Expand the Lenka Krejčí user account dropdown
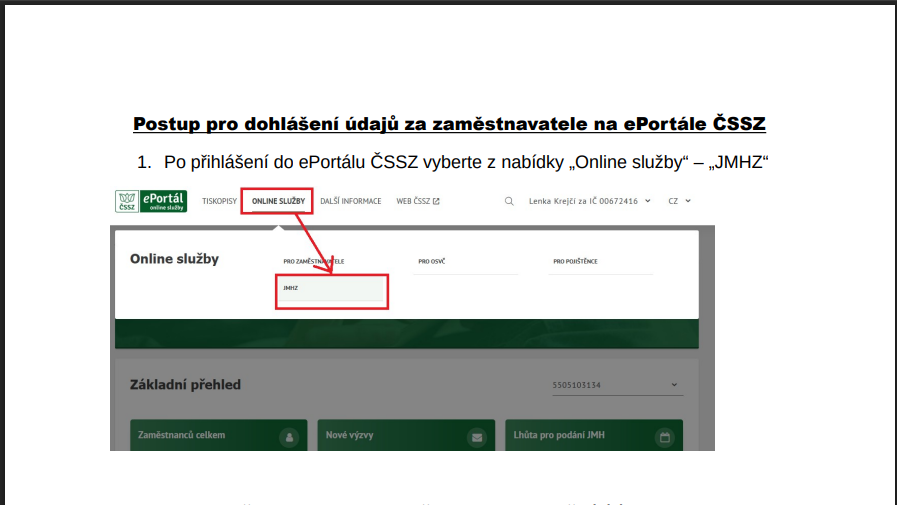The image size is (897, 505). 589,201
